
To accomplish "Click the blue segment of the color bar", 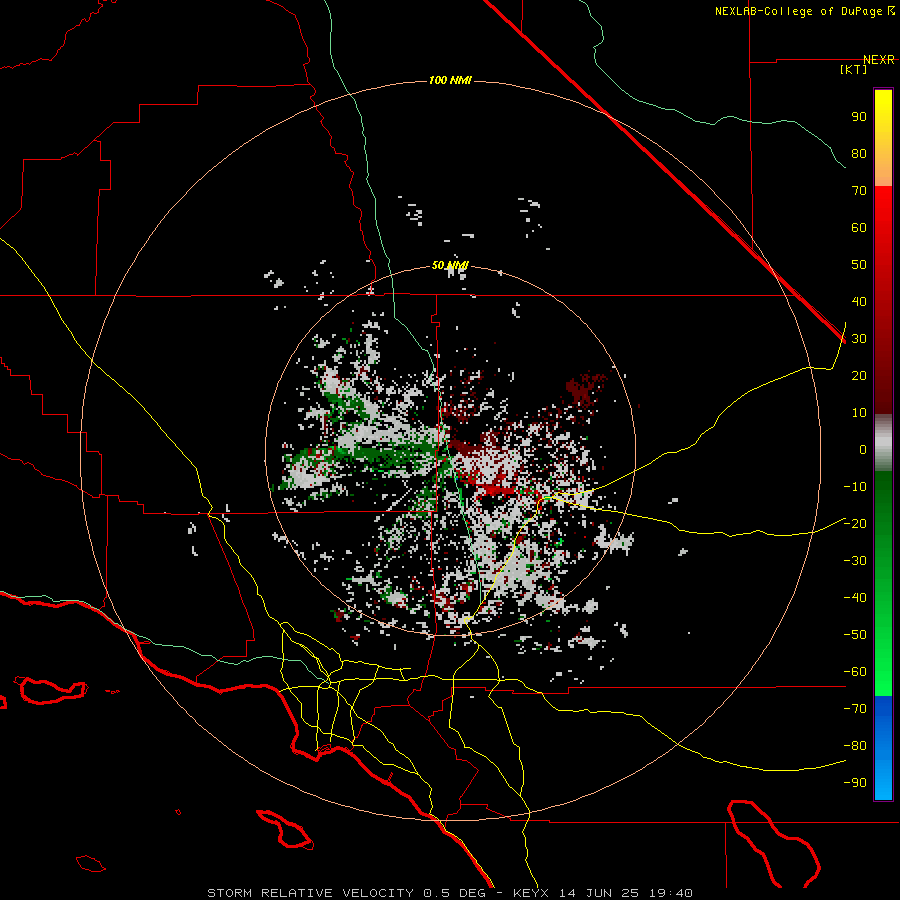I will 883,747.
